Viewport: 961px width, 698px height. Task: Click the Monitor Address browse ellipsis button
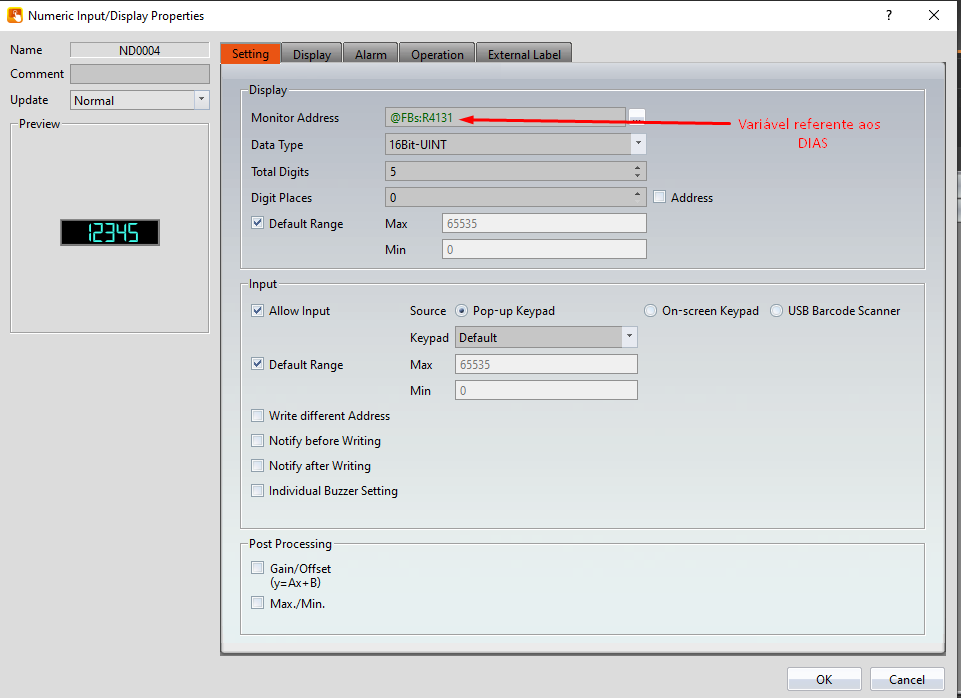[637, 118]
